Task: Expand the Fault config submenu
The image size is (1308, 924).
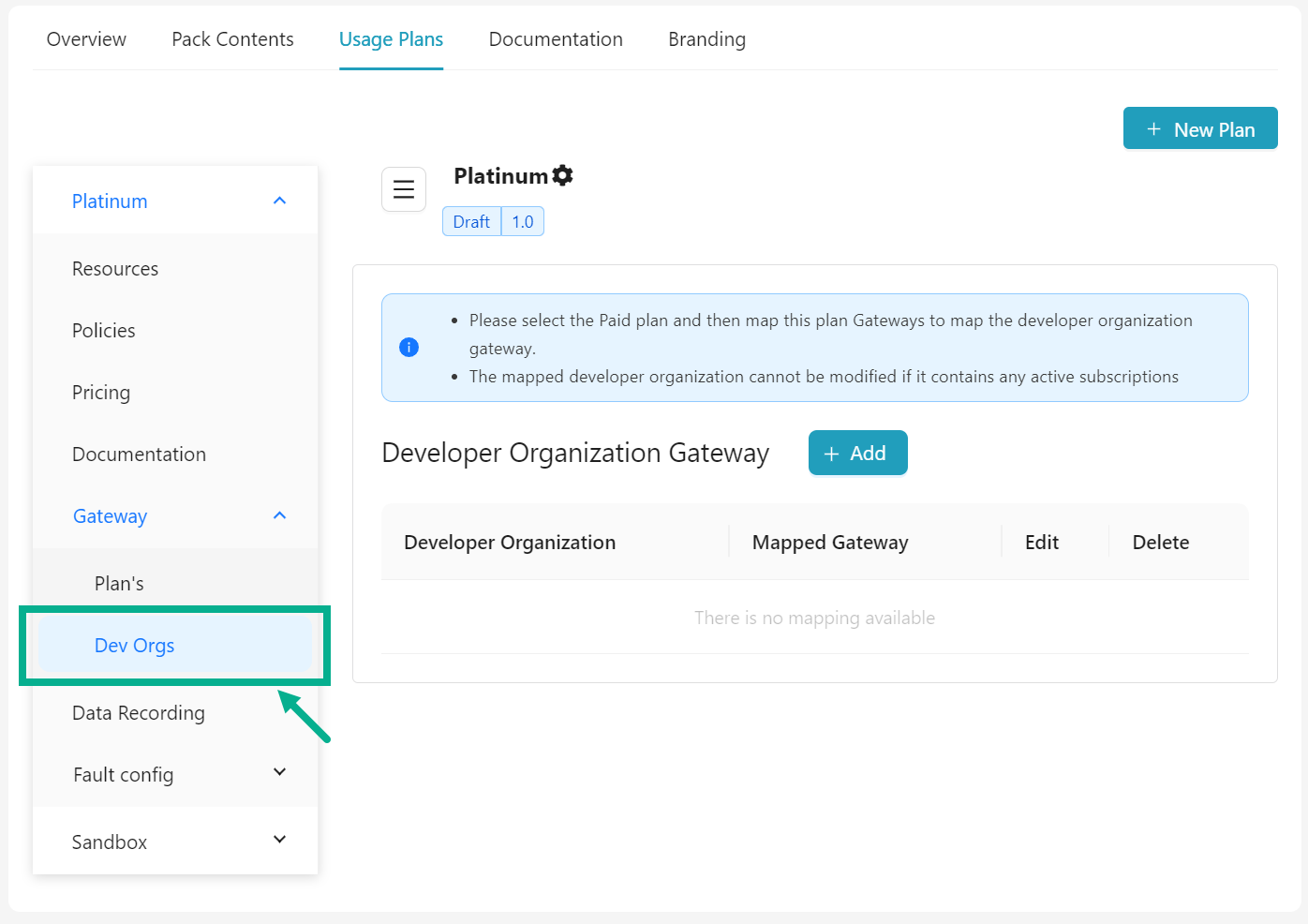Action: 279,772
